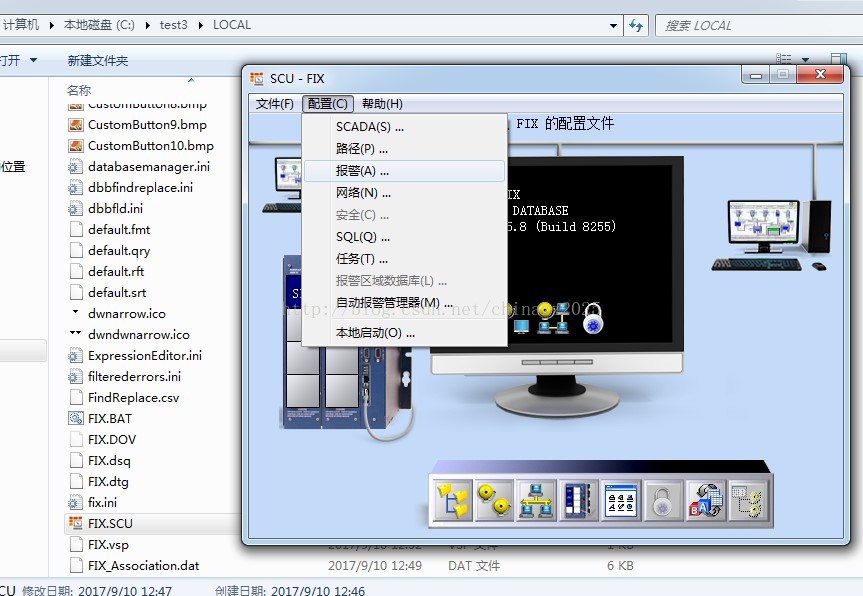This screenshot has height=596, width=863.
Task: Click the FIX.SCU file icon
Action: [x=75, y=523]
